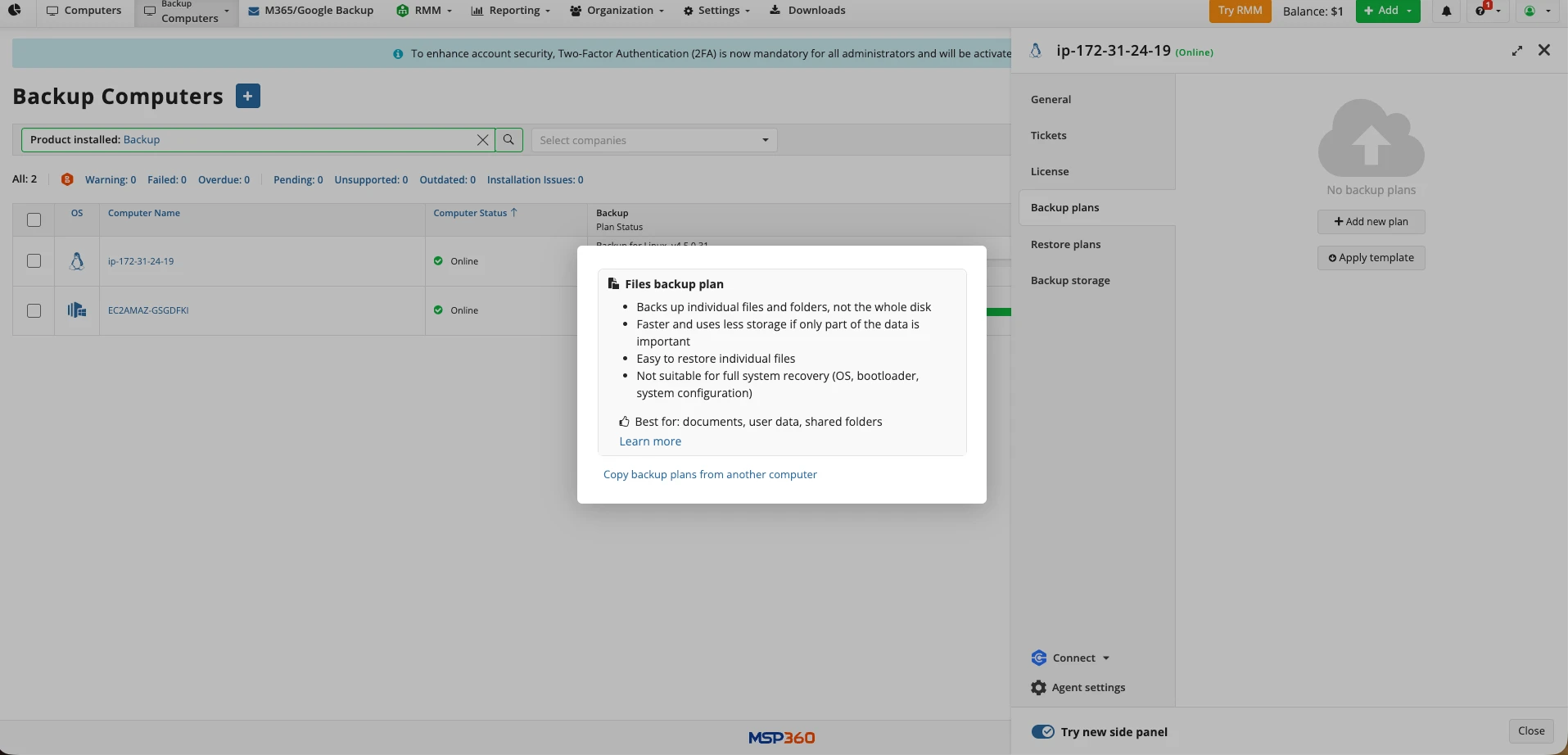Viewport: 1568px width, 755px height.
Task: Sort by Computer Name column
Action: [x=144, y=213]
